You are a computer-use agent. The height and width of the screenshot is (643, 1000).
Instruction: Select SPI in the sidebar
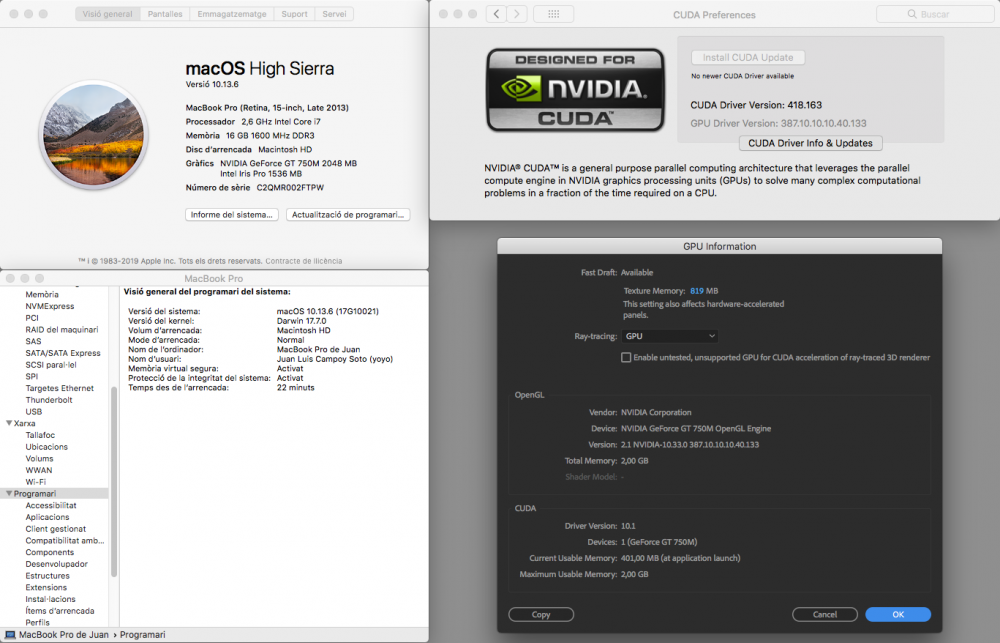click(x=32, y=376)
